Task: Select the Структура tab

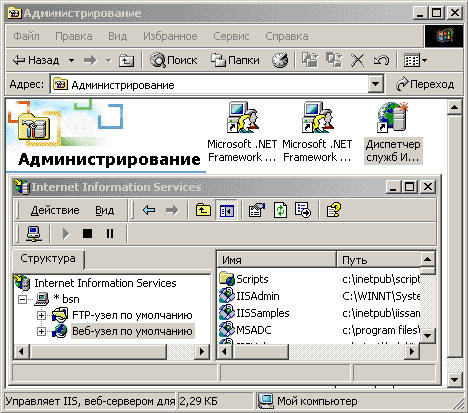Action: [48, 259]
